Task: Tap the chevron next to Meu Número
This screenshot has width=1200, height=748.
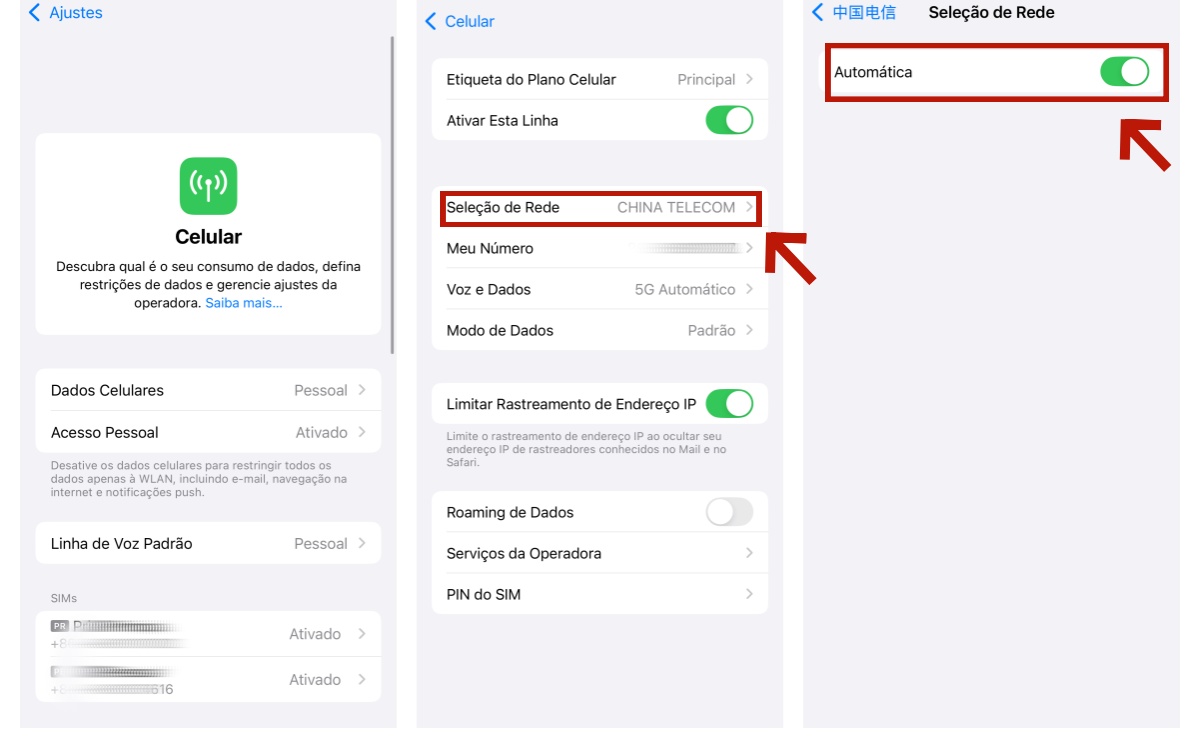Action: (x=751, y=248)
